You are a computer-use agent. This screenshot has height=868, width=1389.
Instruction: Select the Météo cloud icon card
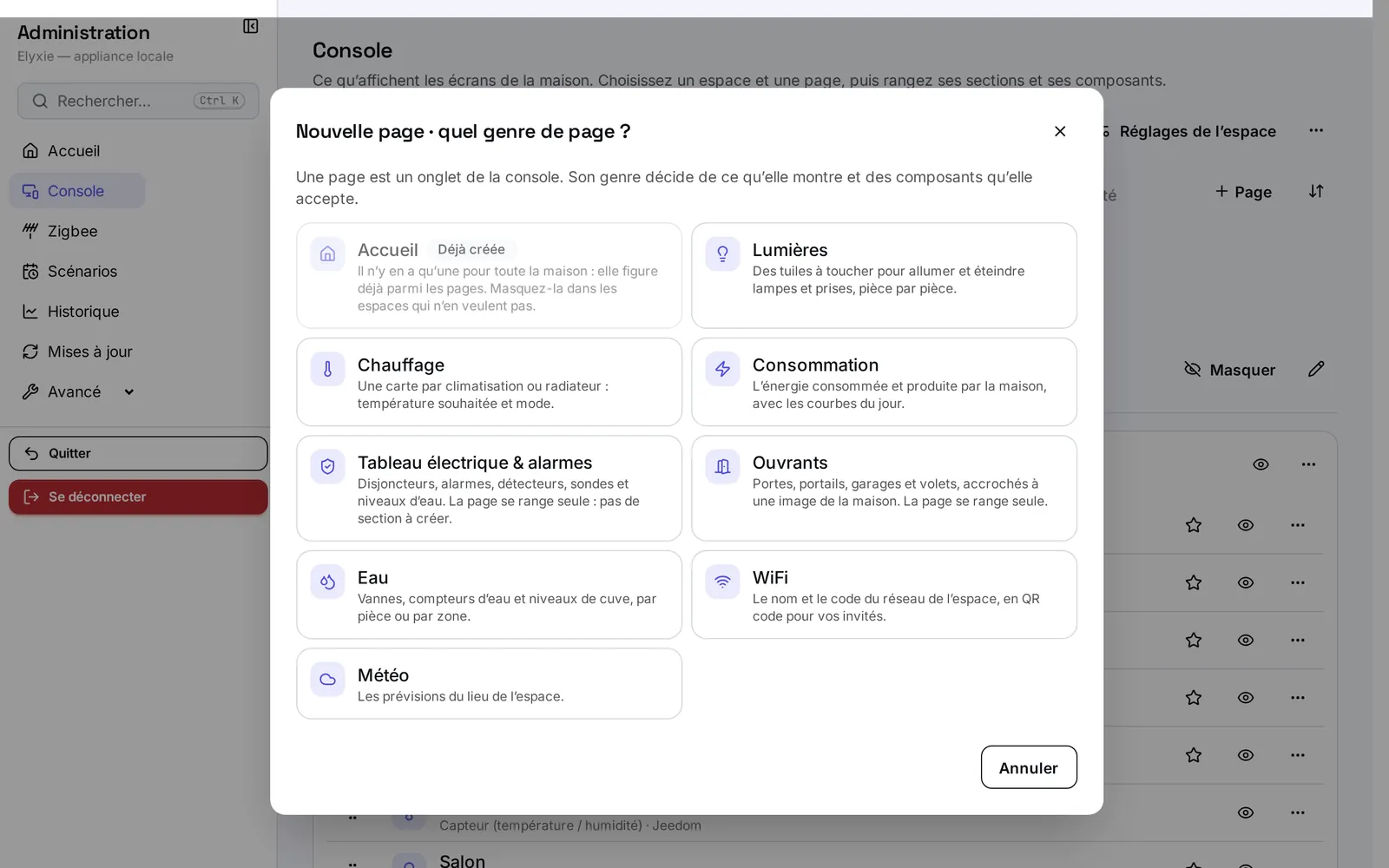[x=489, y=683]
